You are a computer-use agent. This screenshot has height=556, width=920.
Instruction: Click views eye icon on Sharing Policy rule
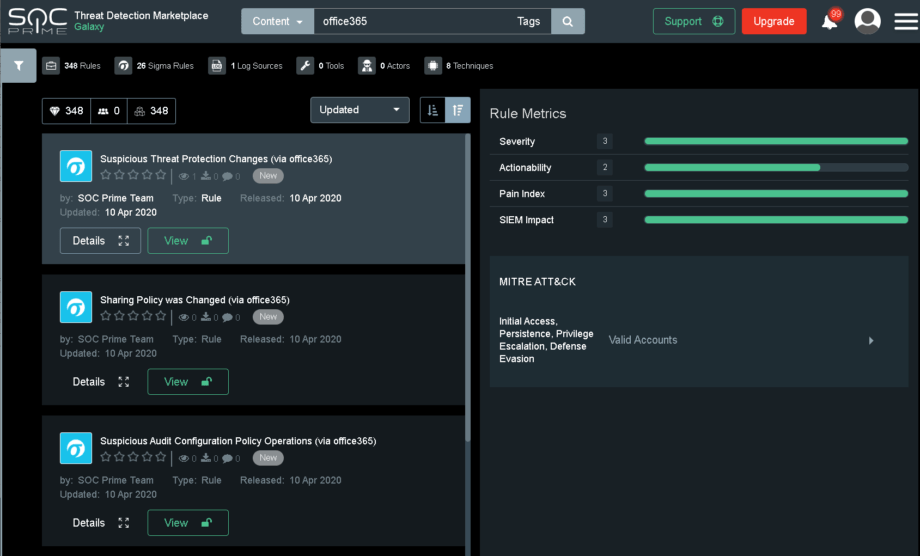pos(184,317)
